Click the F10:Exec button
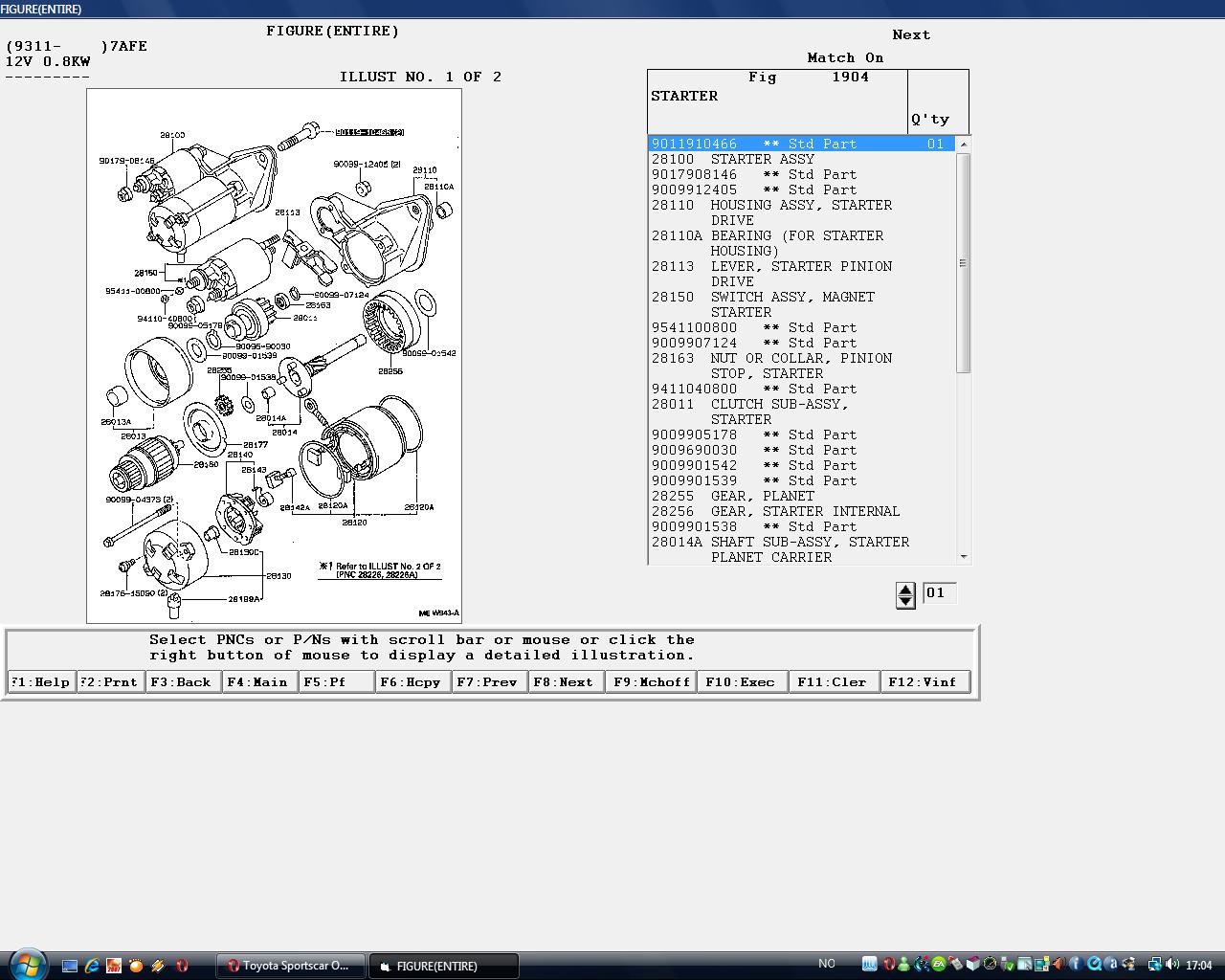The width and height of the screenshot is (1225, 980). coord(741,681)
